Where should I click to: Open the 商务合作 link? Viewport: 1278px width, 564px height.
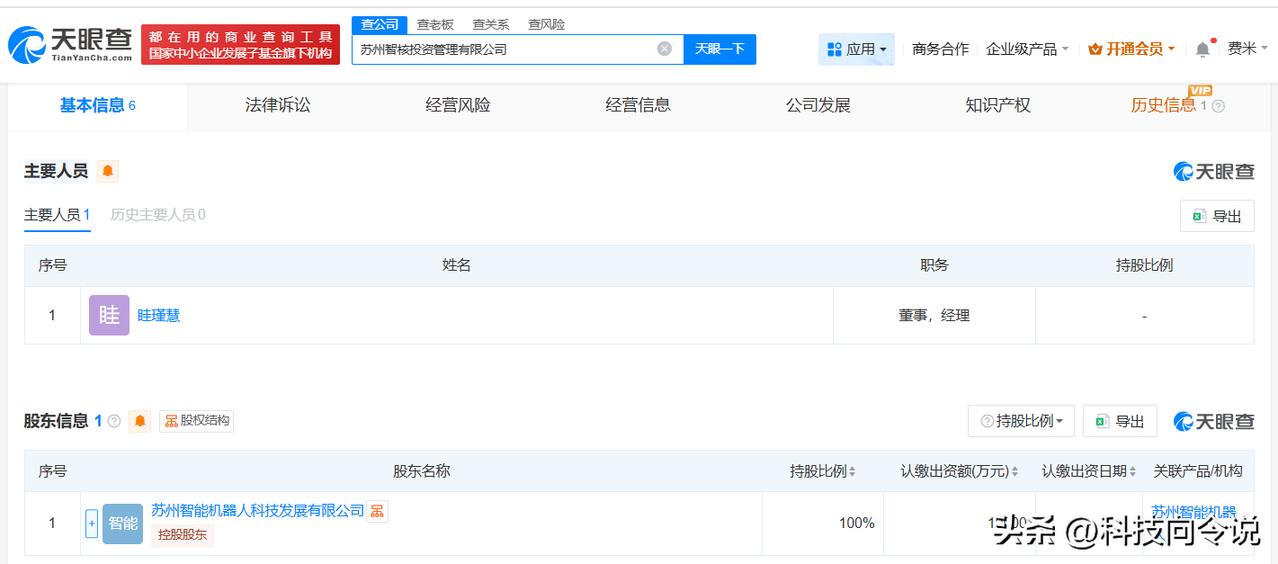tap(940, 49)
